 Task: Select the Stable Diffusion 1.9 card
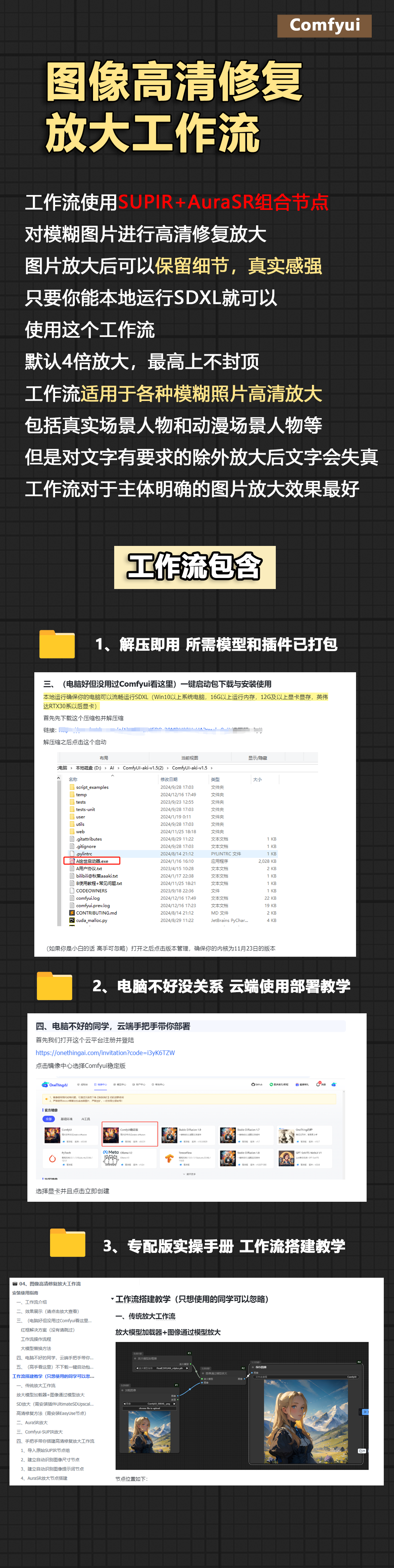click(x=189, y=1135)
